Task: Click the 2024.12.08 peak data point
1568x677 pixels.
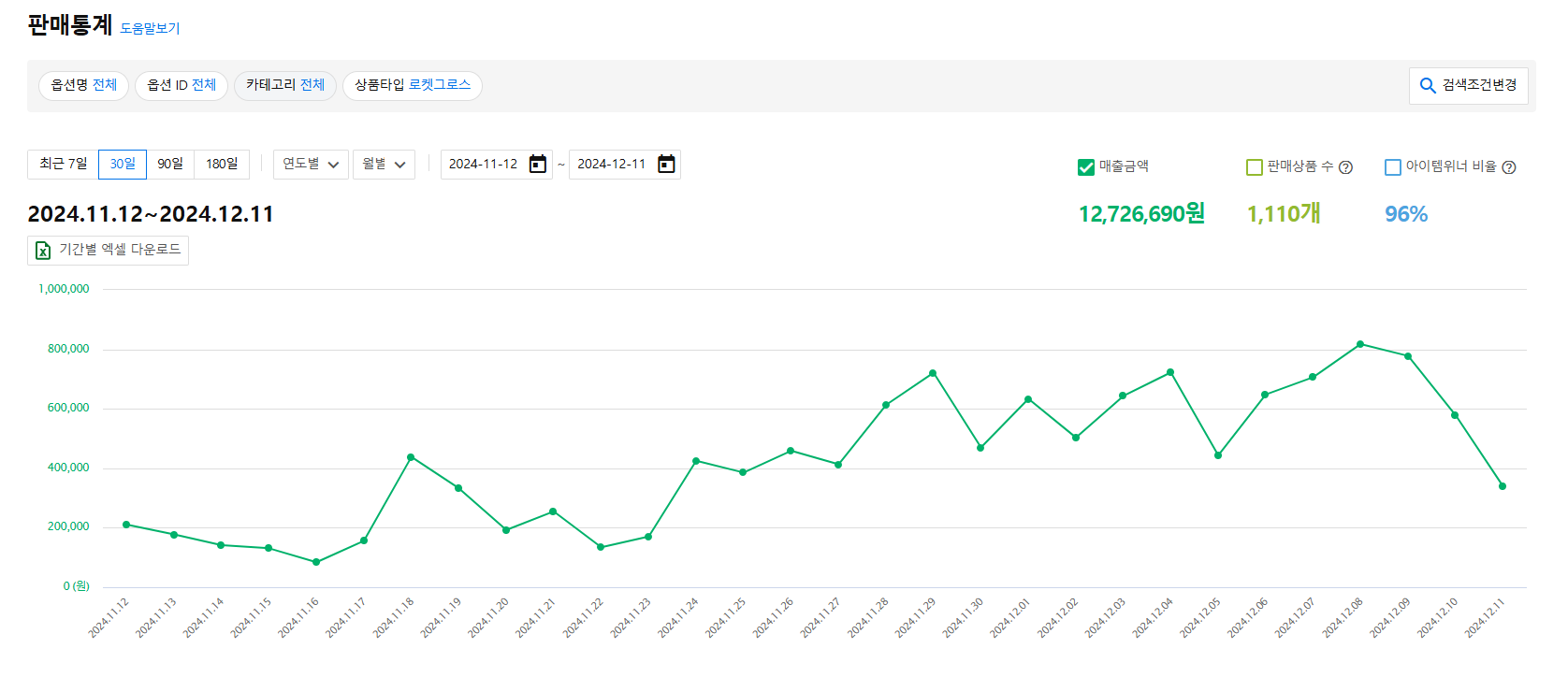Action: point(1360,344)
